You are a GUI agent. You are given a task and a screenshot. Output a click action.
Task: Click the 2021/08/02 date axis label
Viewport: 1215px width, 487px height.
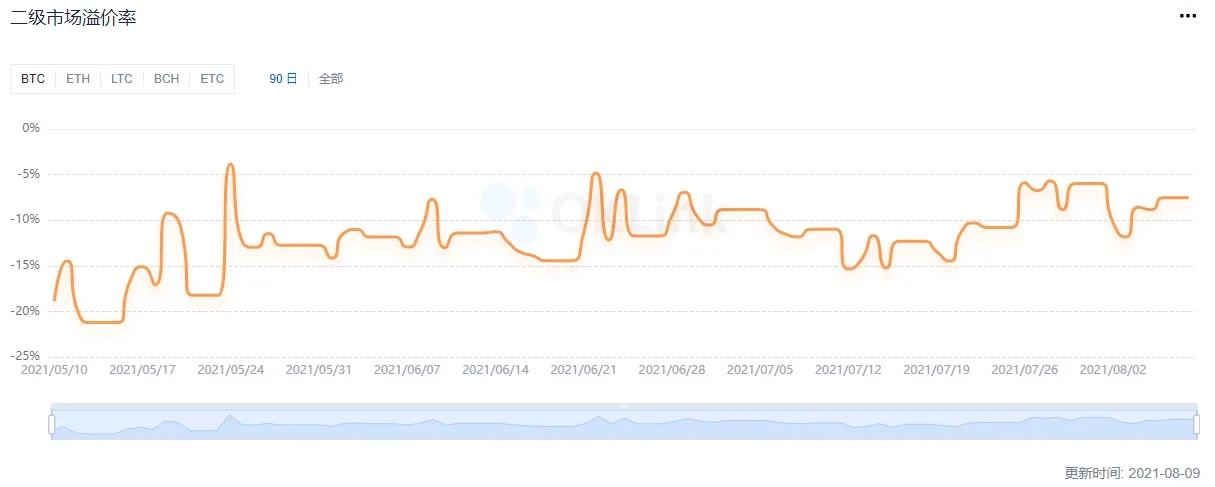pos(1113,369)
